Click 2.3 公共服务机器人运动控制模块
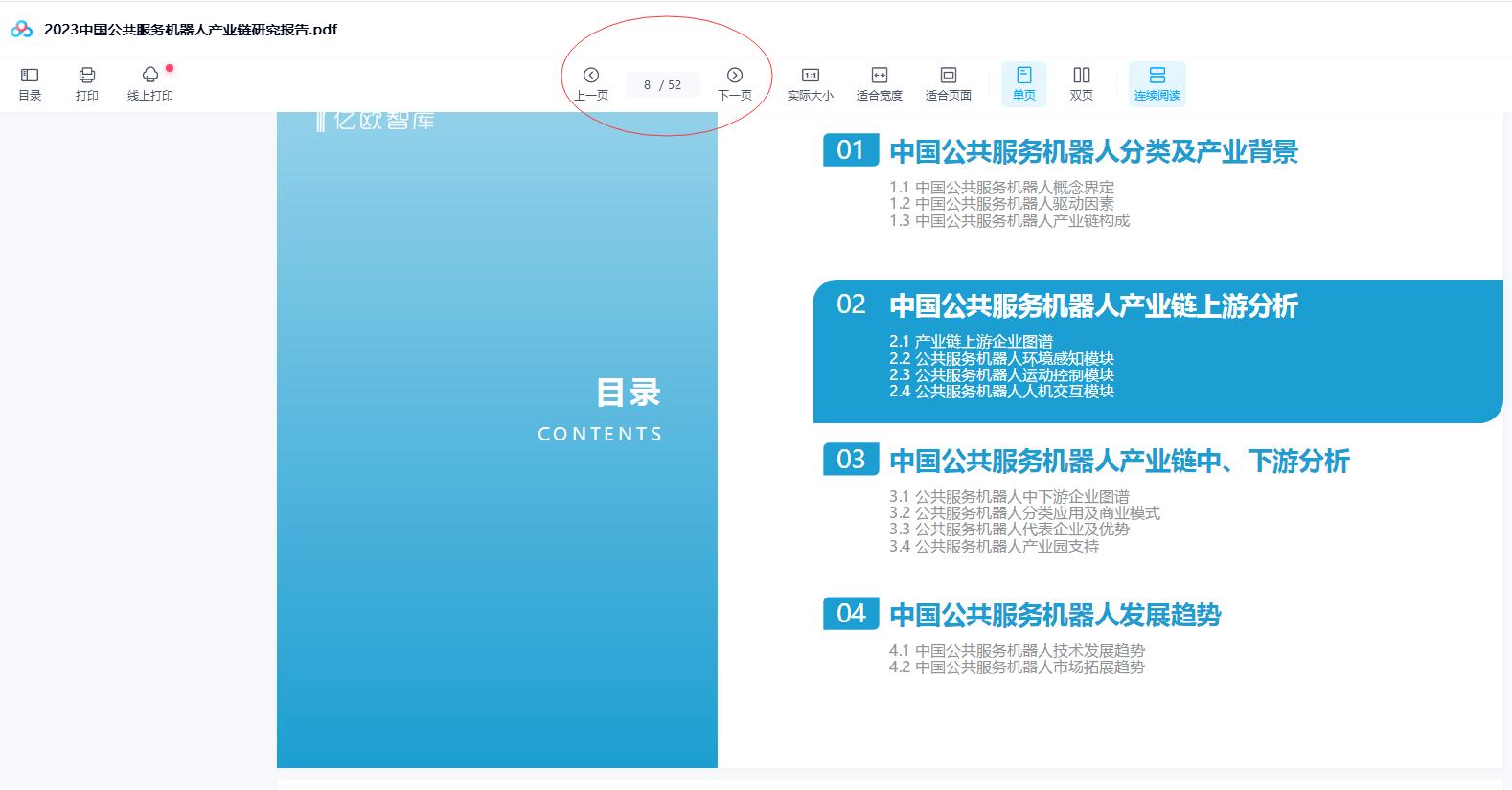 click(1001, 375)
